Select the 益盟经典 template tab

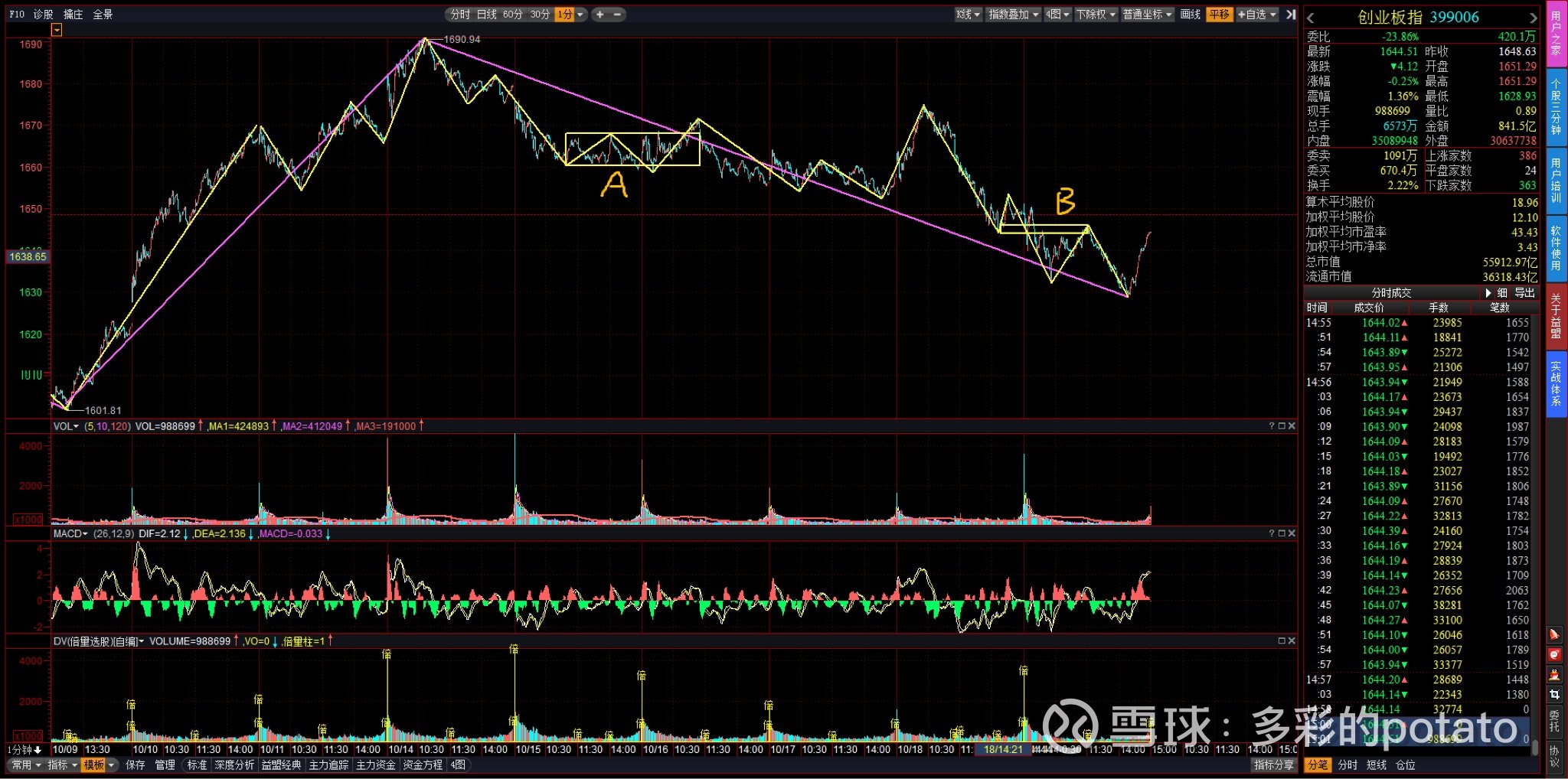point(281,765)
